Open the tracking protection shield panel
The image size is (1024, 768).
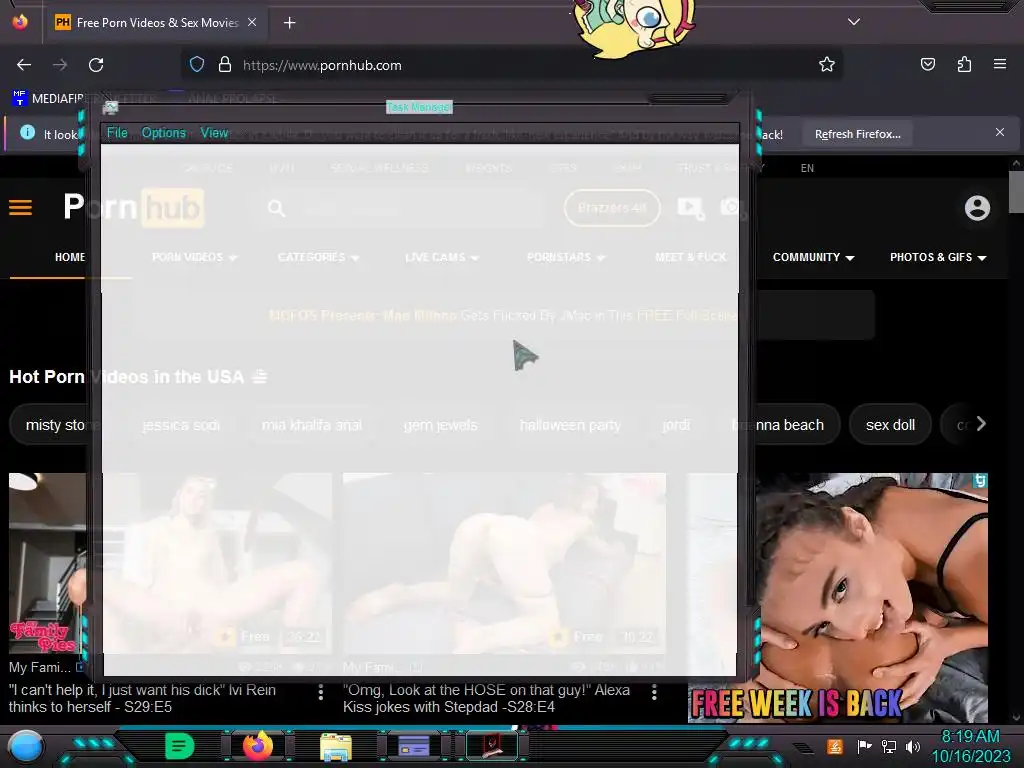pos(197,65)
